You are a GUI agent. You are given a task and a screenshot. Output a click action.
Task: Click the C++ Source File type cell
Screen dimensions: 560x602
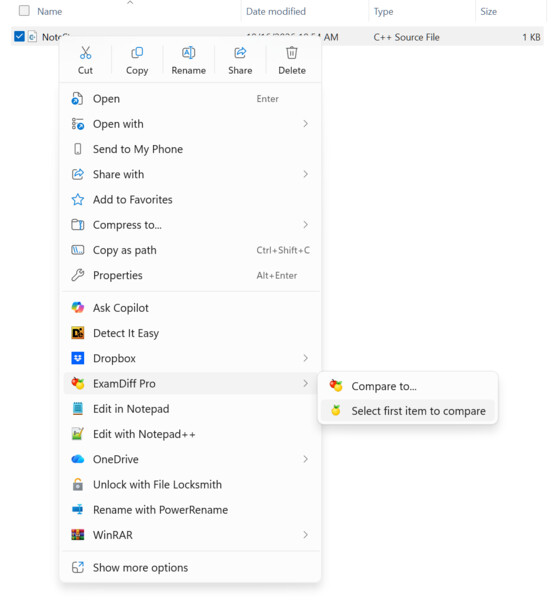pyautogui.click(x=406, y=37)
